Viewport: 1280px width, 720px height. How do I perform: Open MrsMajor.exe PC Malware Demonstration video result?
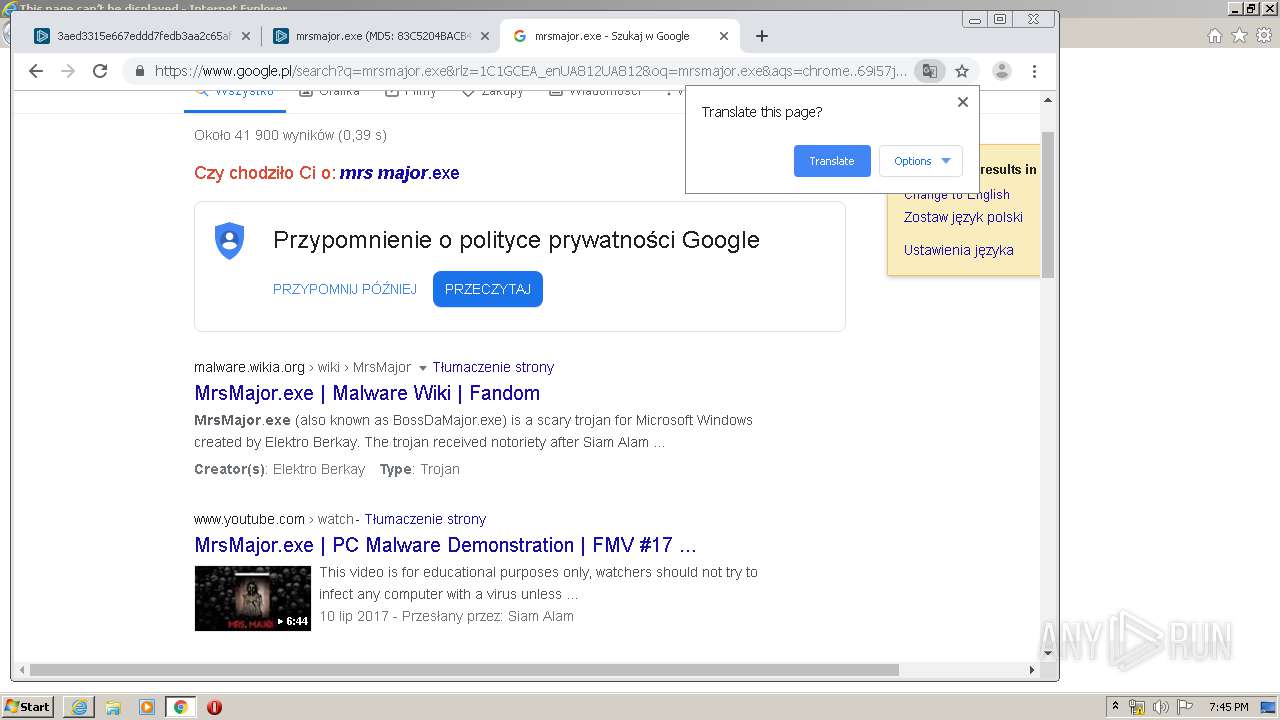click(x=445, y=545)
